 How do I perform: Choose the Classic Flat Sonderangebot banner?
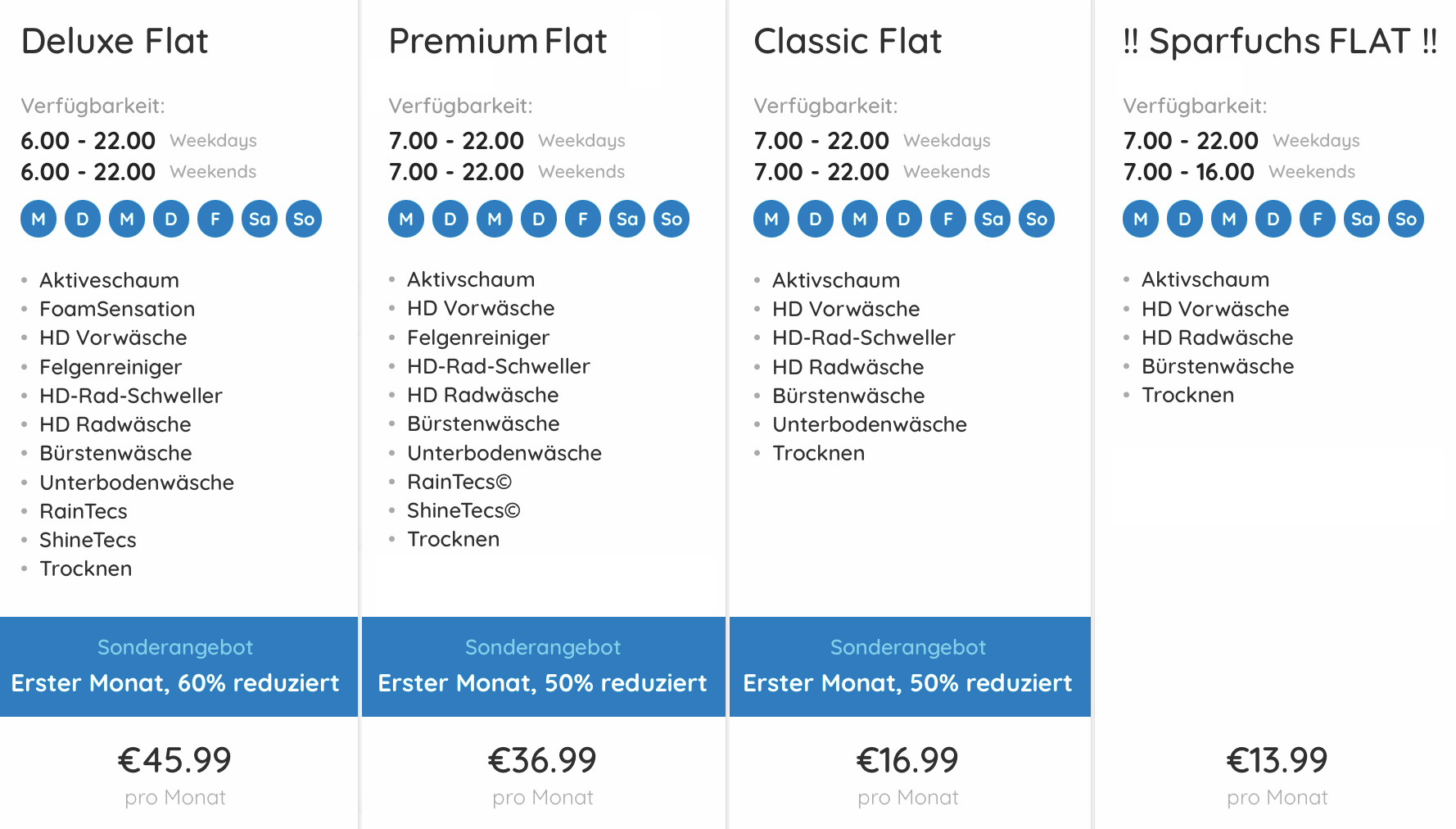pos(910,666)
